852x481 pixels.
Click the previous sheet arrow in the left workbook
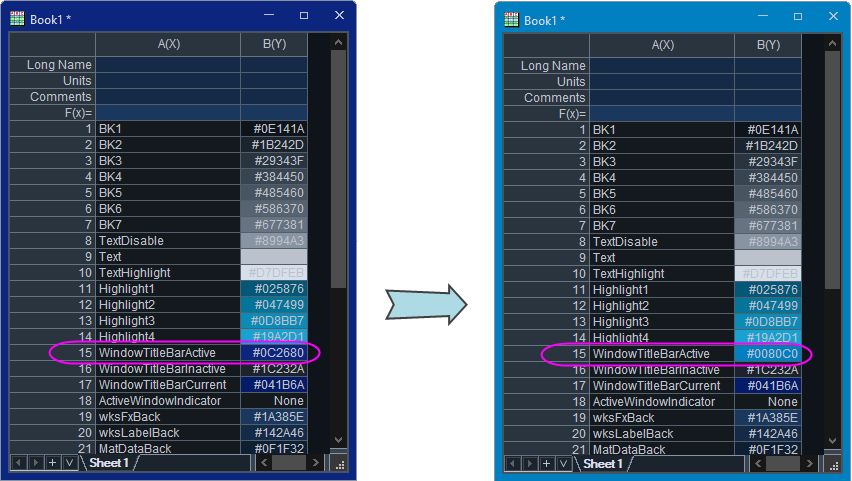(x=19, y=463)
